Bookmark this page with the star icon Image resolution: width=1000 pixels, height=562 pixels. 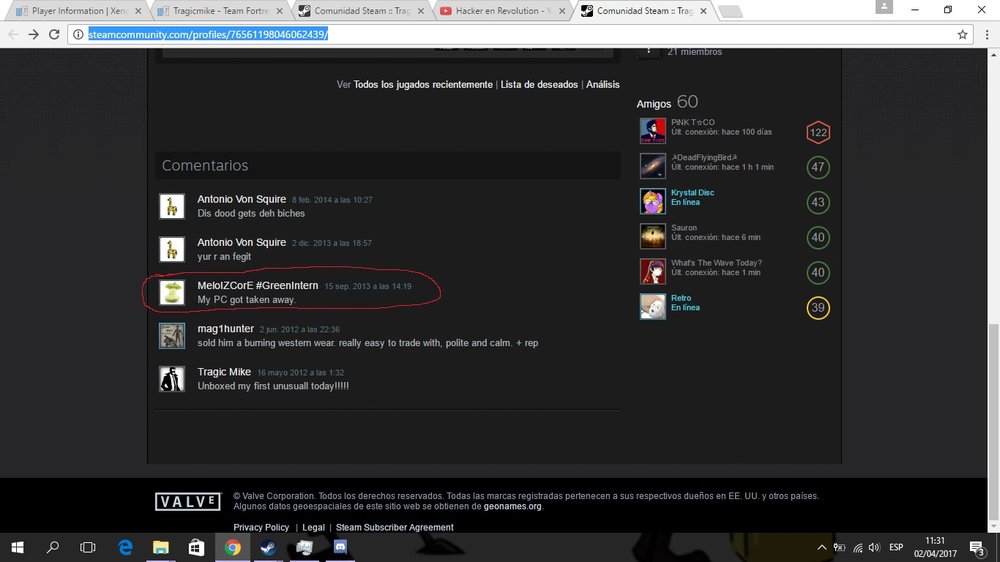[962, 34]
